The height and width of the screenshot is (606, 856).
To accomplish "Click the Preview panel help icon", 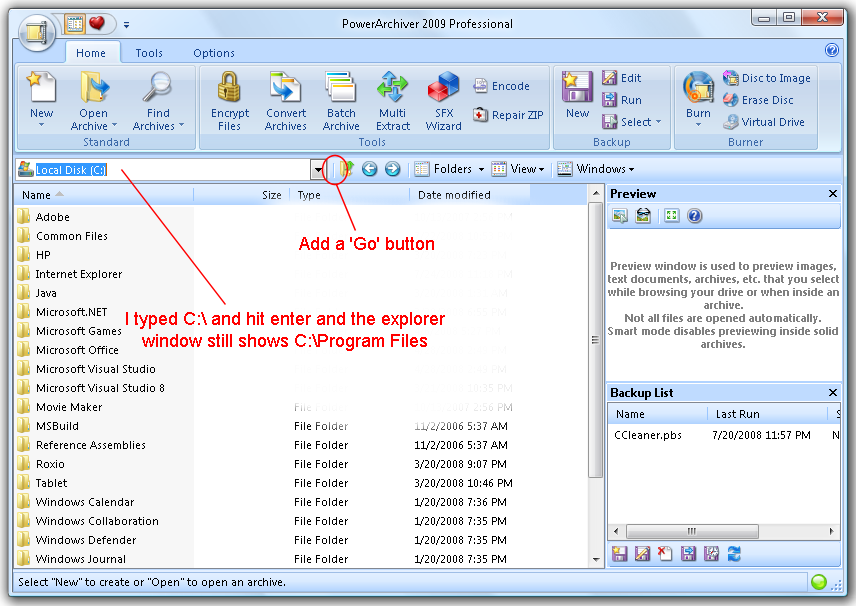I will tap(694, 216).
